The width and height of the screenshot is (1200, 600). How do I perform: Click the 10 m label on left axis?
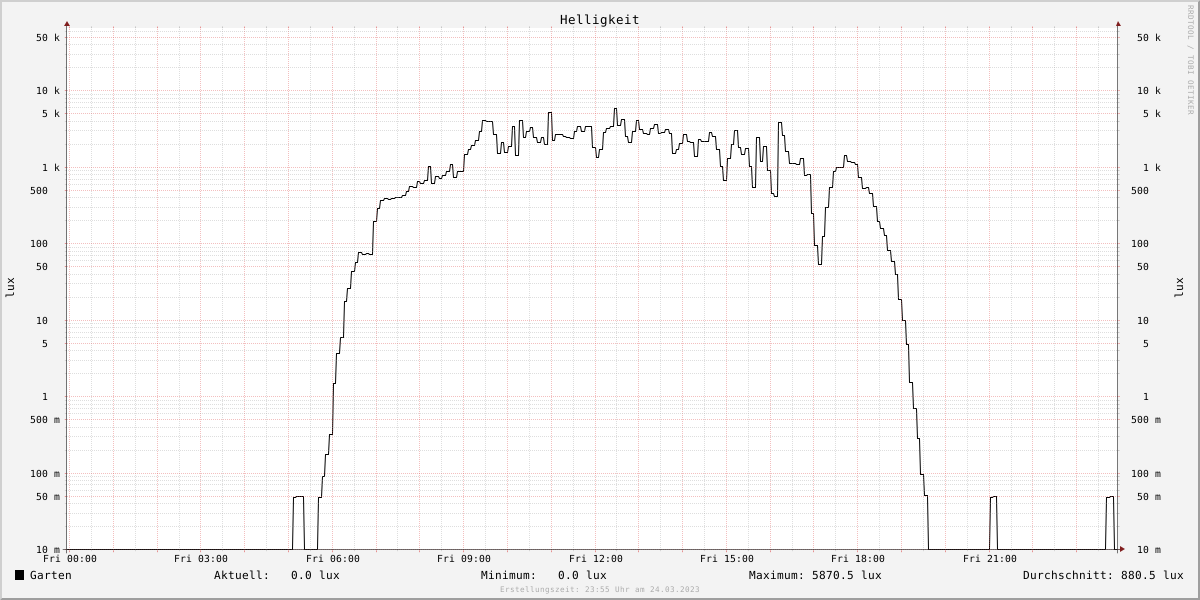pos(46,550)
